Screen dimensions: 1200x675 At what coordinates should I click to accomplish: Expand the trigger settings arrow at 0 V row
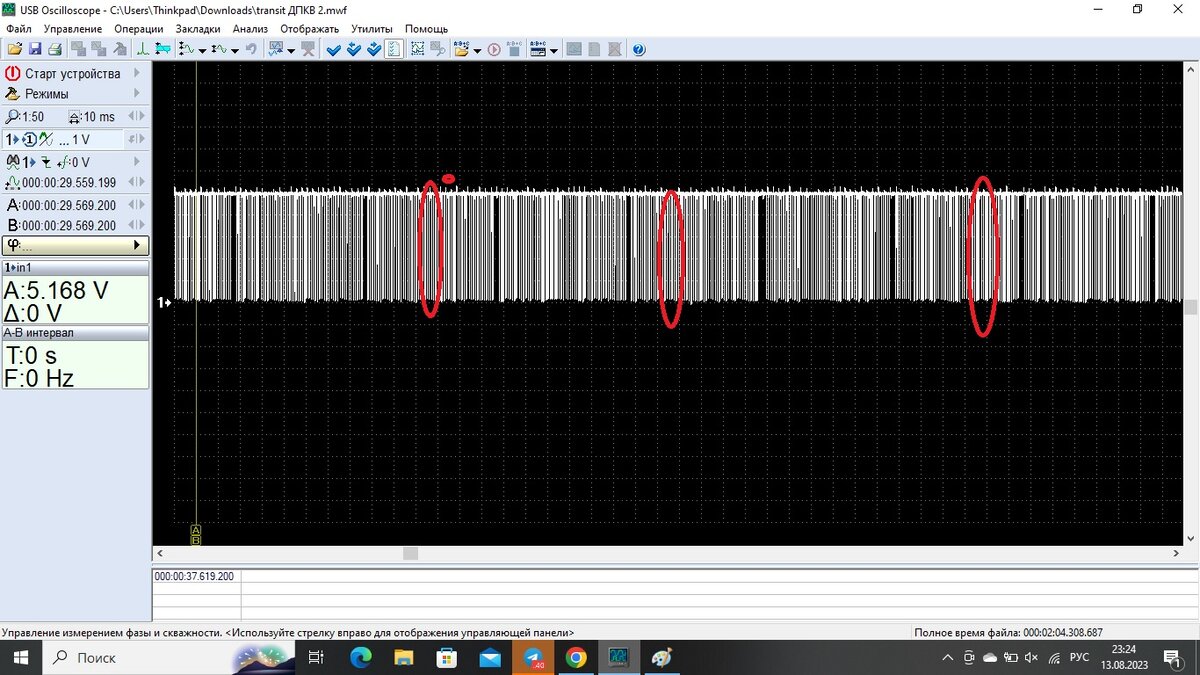136,162
